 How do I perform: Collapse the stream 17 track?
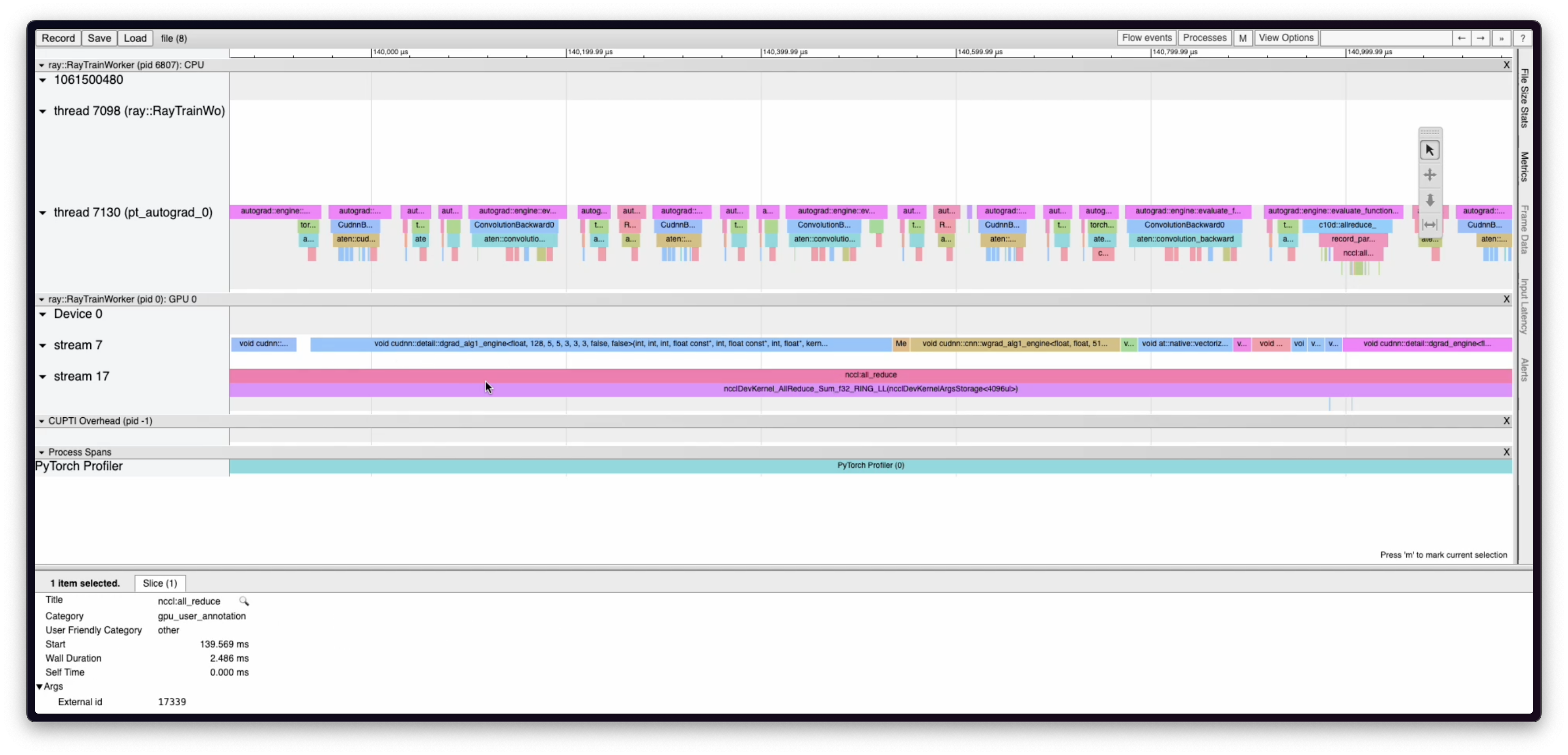point(43,377)
